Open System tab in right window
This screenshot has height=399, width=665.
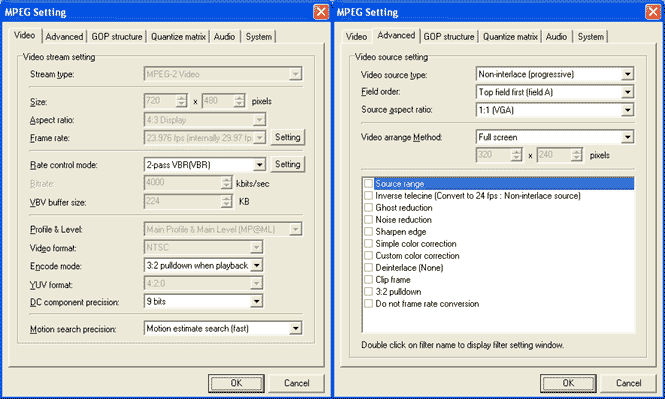coord(591,36)
